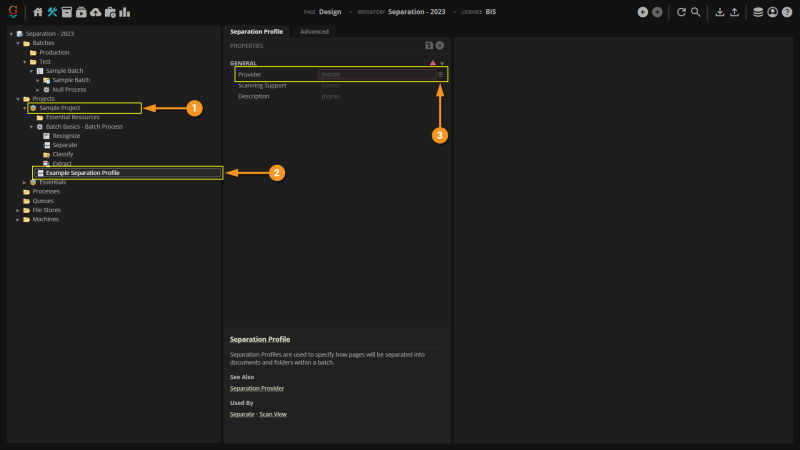Click the search magnifier icon
800x450 pixels.
(x=695, y=12)
